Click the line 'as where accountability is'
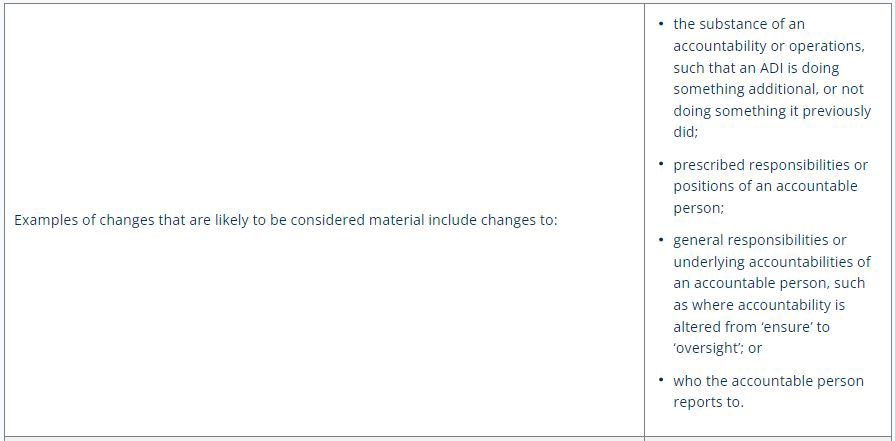 pos(759,305)
